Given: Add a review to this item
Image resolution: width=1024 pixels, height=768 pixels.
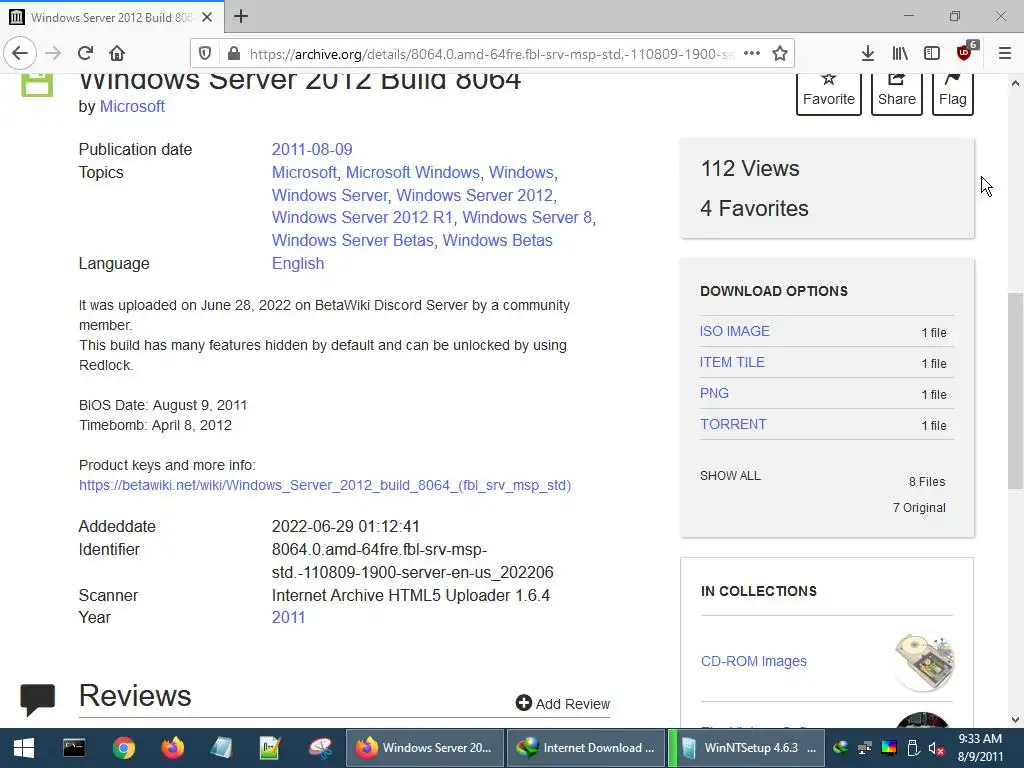Looking at the screenshot, I should tap(563, 703).
